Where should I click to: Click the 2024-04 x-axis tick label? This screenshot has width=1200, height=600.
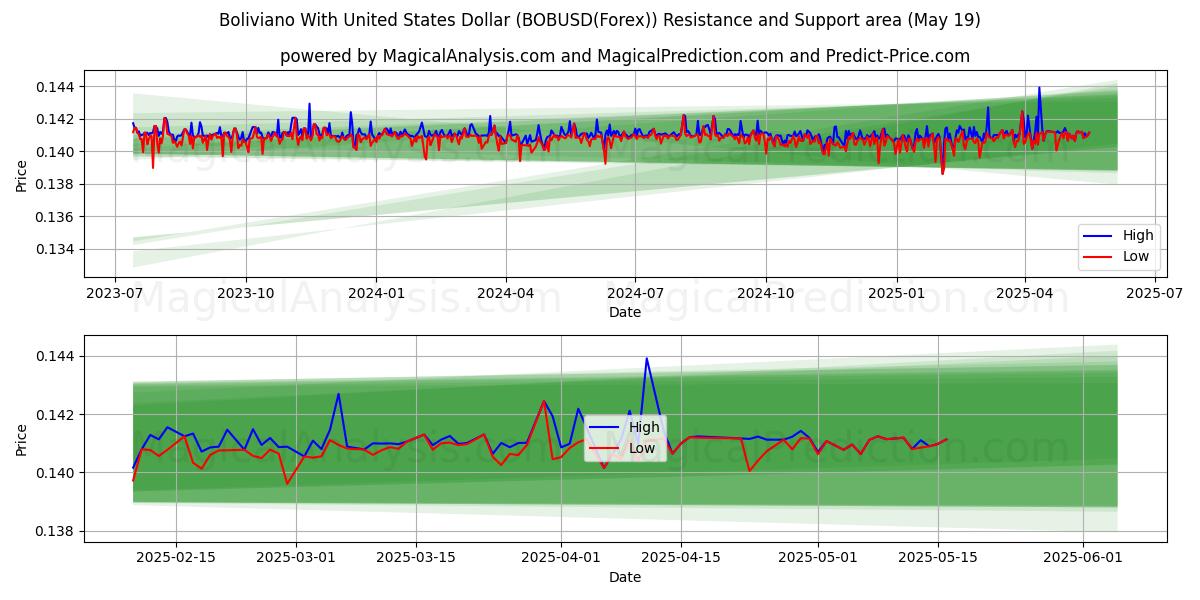(505, 293)
